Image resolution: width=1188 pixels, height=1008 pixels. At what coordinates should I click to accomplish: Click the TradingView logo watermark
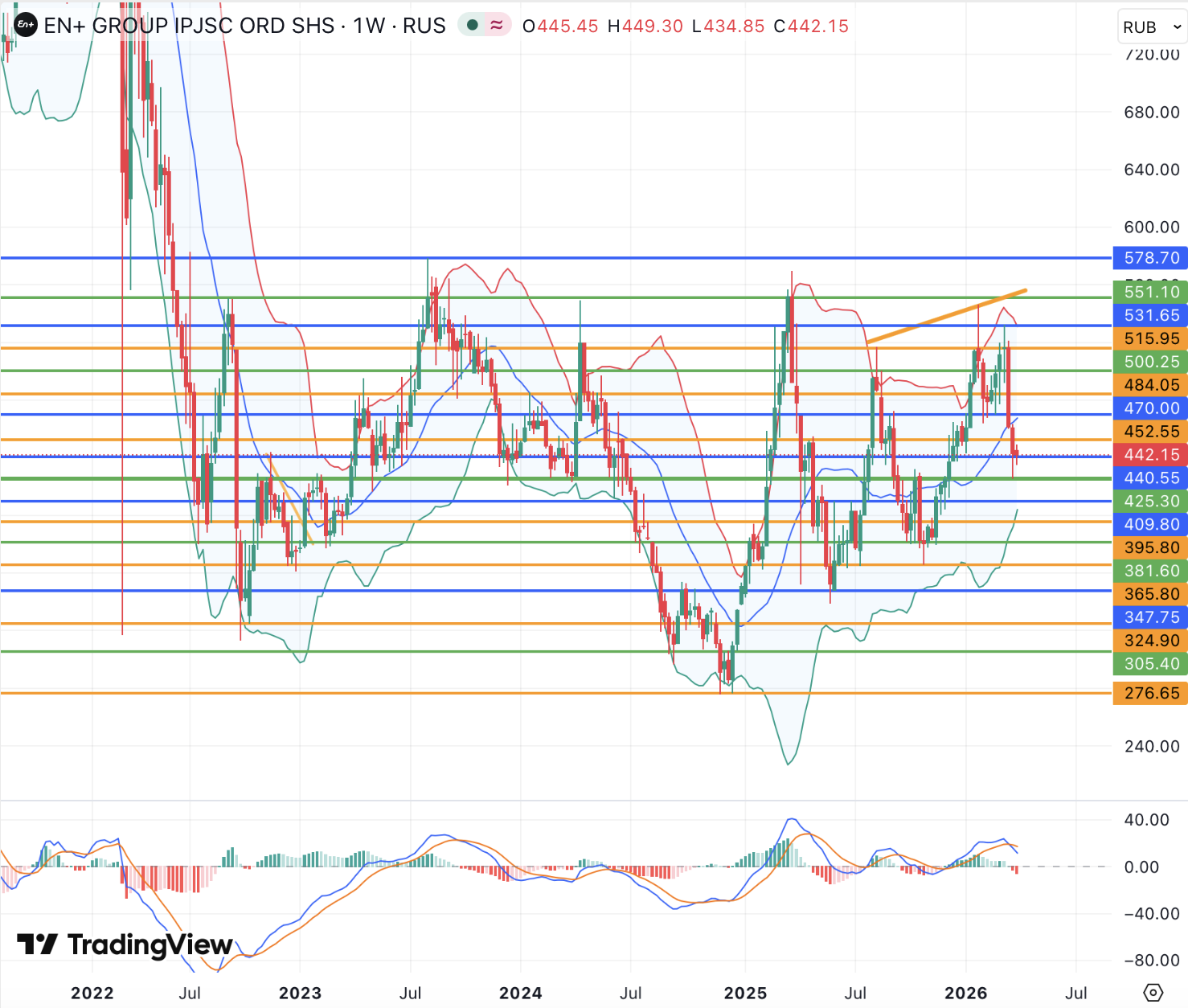[125, 944]
